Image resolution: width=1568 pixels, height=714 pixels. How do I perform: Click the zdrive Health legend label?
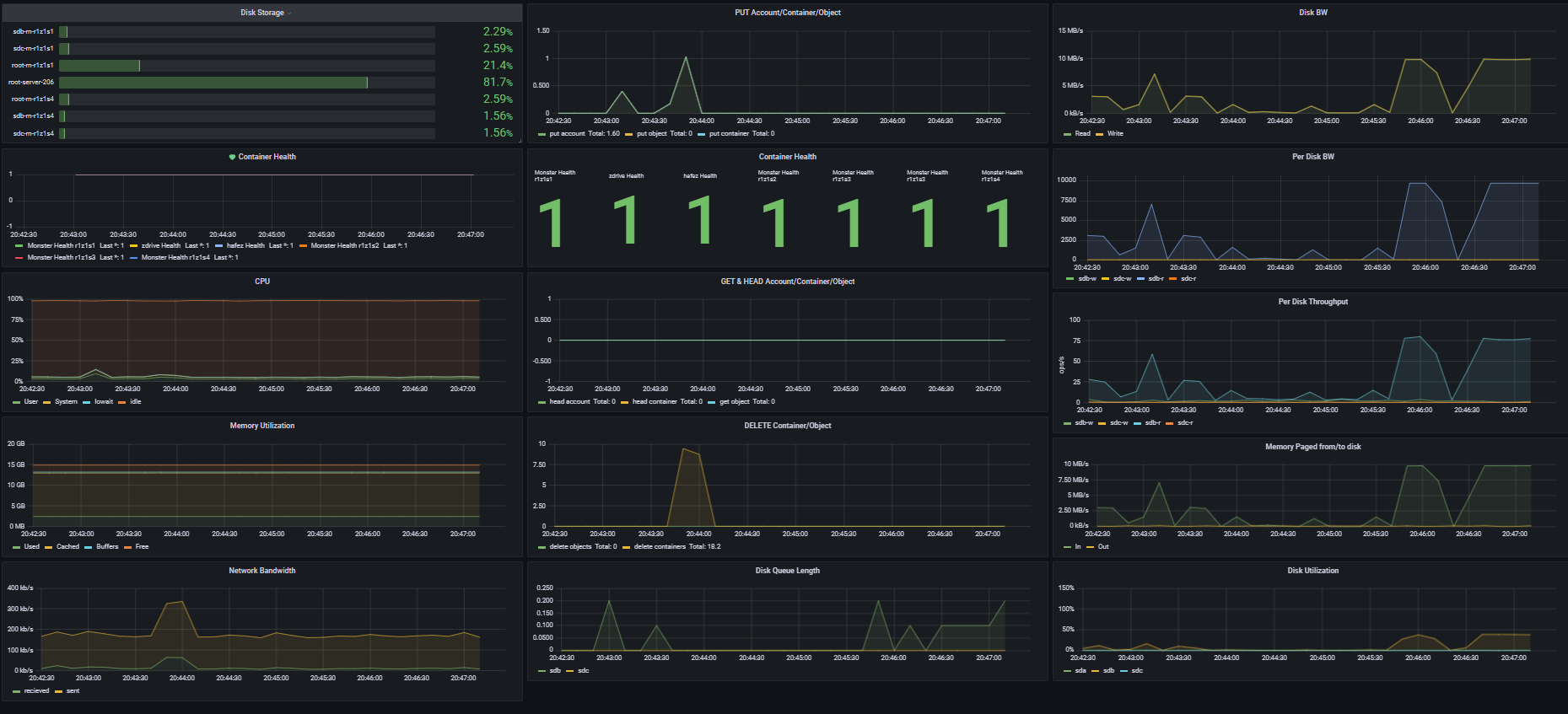tap(160, 246)
